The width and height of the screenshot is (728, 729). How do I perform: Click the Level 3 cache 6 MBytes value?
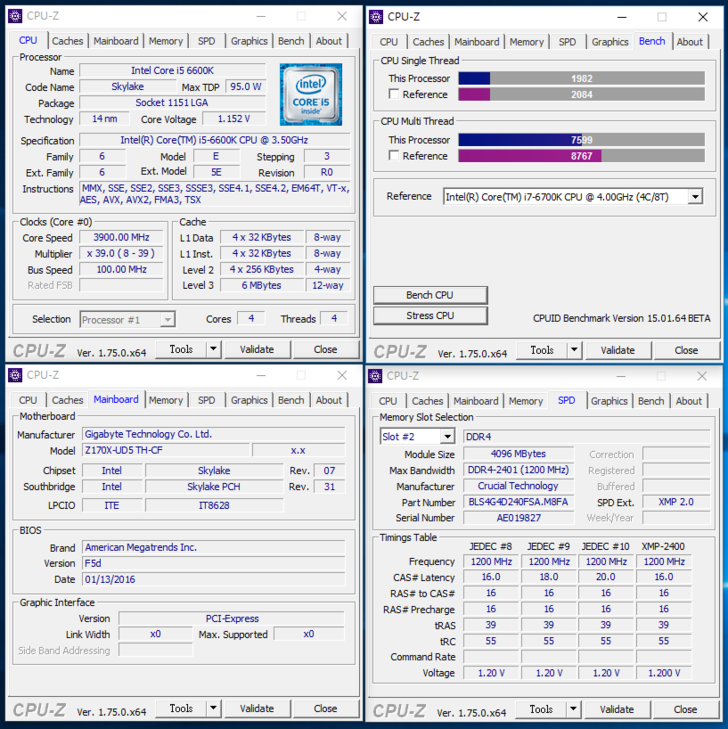point(262,285)
